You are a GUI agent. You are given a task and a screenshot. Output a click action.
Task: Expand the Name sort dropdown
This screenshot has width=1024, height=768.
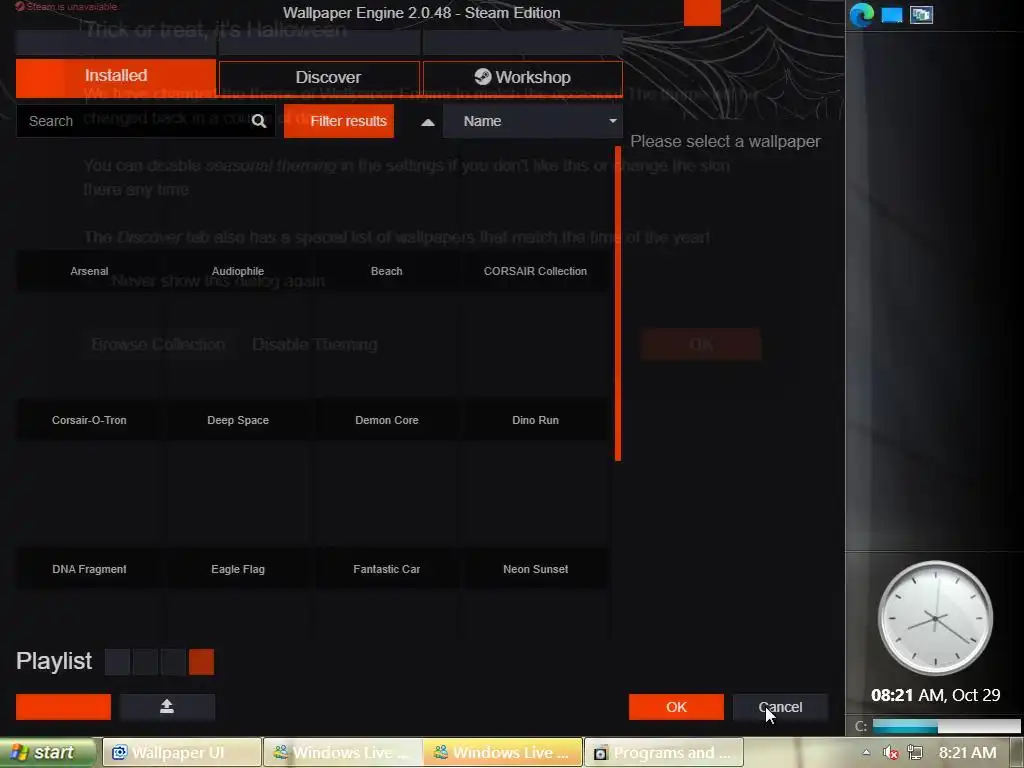pyautogui.click(x=533, y=121)
